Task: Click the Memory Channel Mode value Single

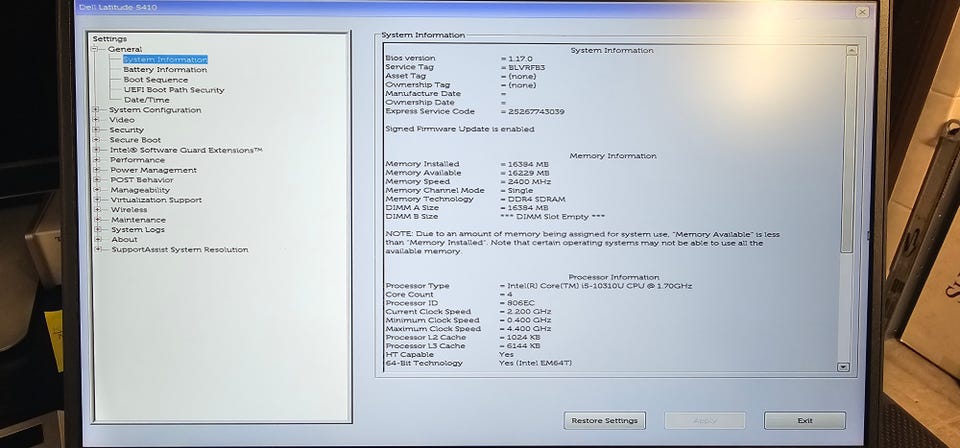Action: point(520,190)
